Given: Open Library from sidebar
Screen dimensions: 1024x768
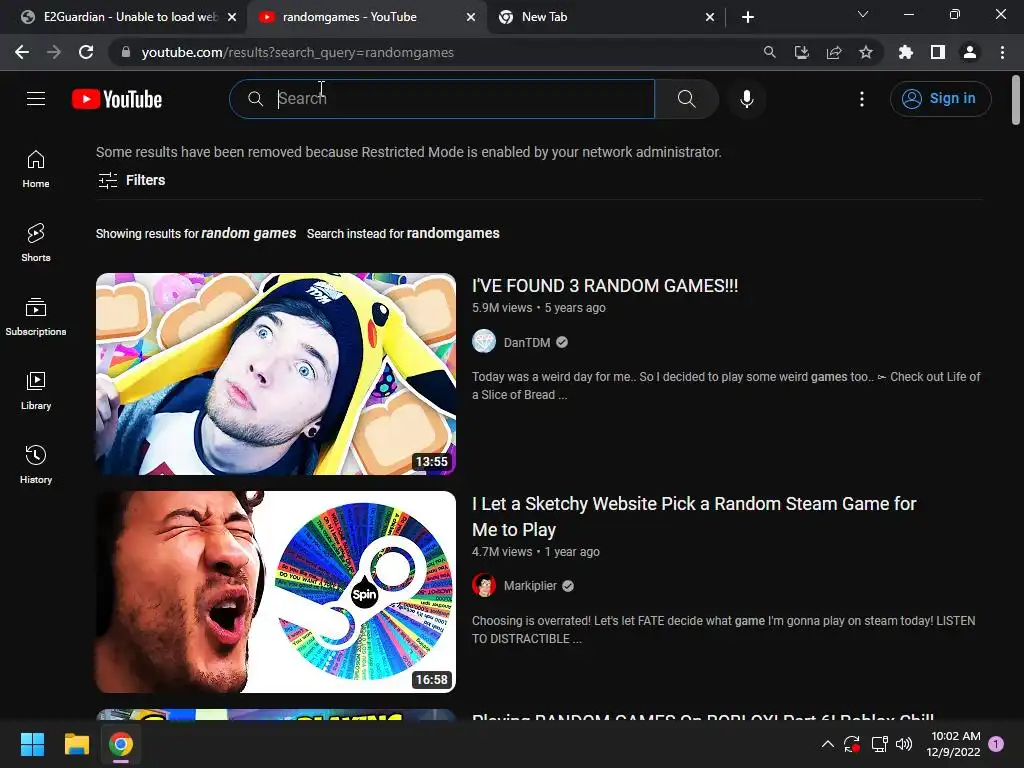Looking at the screenshot, I should [x=36, y=391].
